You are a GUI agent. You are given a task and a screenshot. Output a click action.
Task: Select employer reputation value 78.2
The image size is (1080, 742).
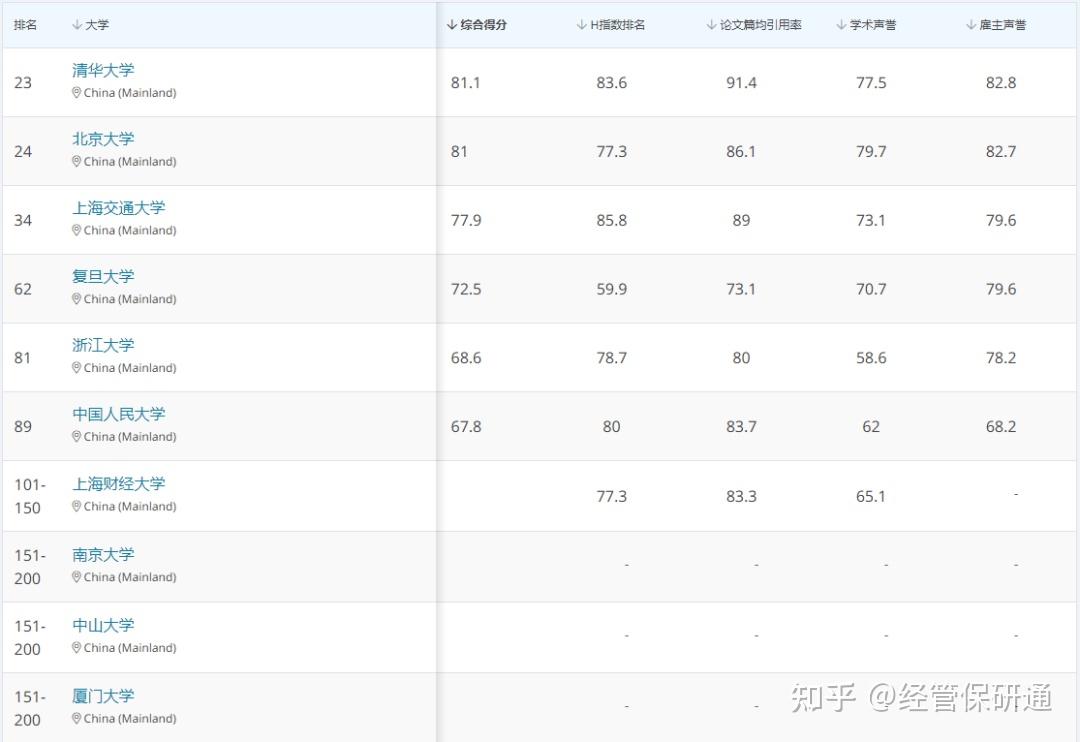(1001, 358)
